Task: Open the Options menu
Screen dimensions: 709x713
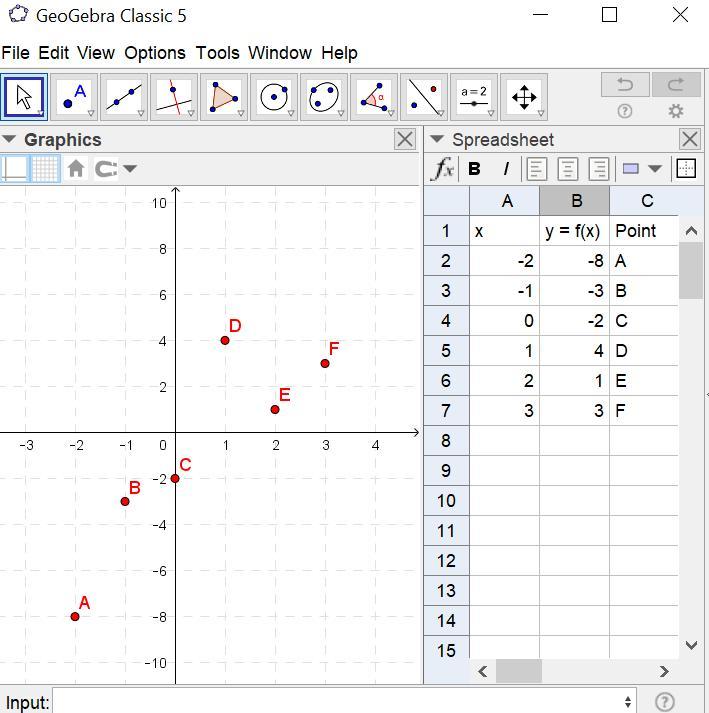Action: (154, 53)
